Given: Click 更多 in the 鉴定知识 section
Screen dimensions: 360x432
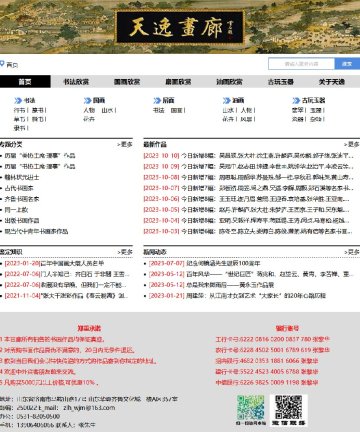Looking at the screenshot, I should tap(125, 252).
